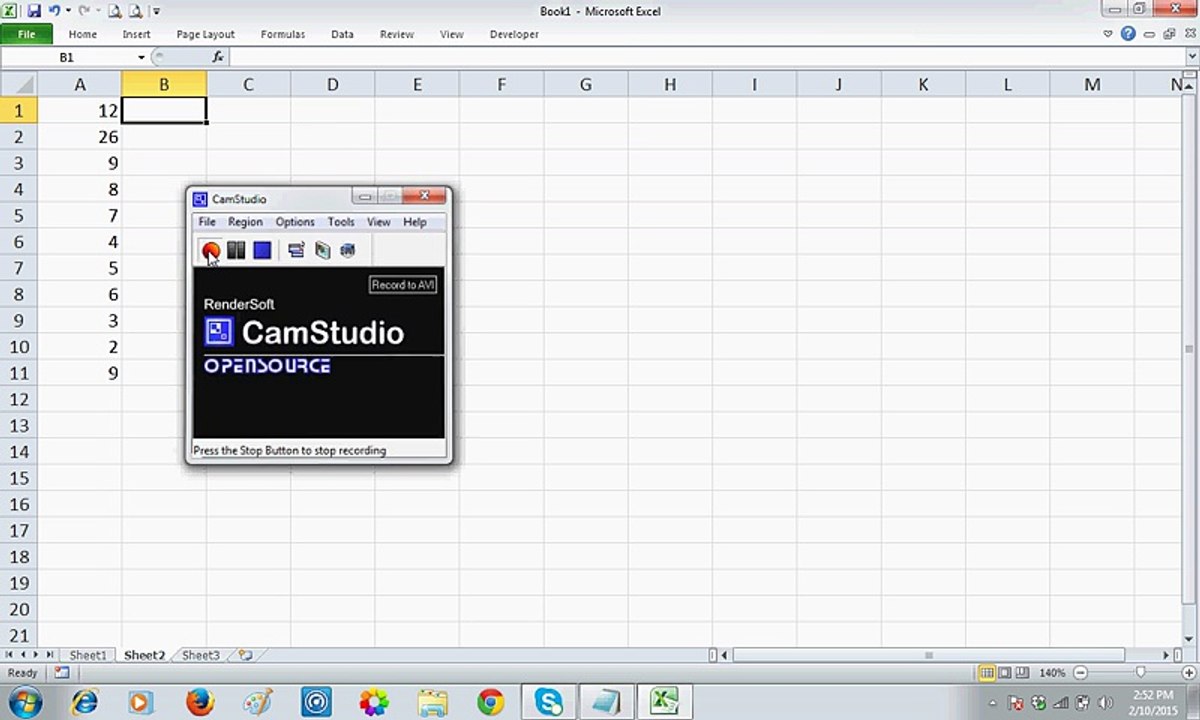Open the Help menu in CamStudio
This screenshot has height=720, width=1200.
[415, 222]
